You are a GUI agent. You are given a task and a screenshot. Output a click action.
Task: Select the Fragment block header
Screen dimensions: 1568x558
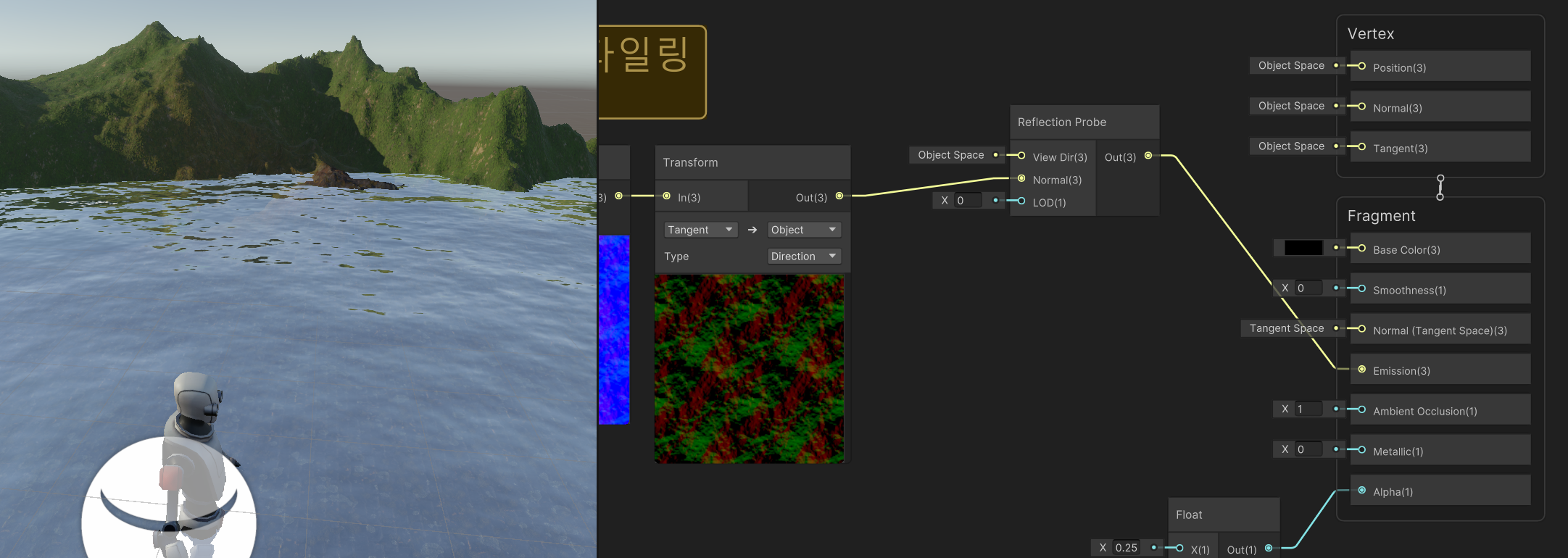pos(1381,216)
